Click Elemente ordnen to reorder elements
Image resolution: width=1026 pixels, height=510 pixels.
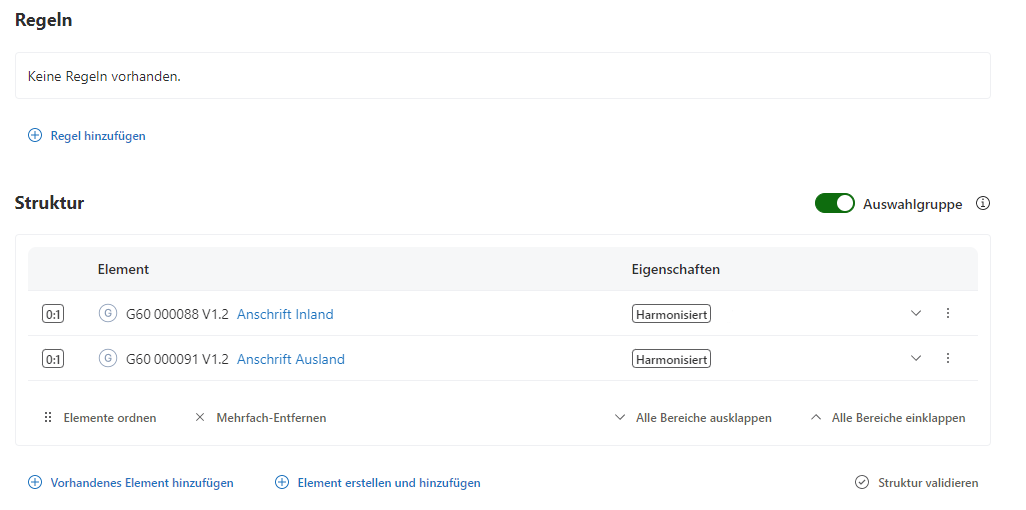click(x=100, y=418)
